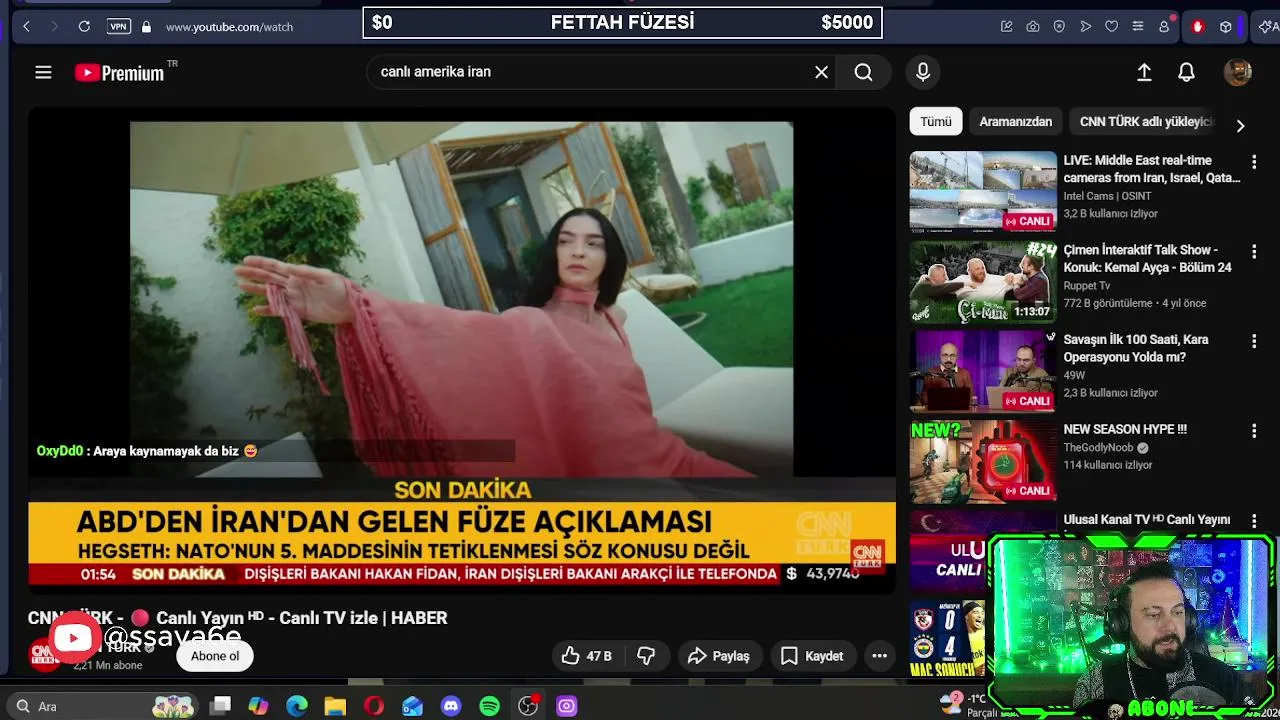Launch Copilot from the taskbar
This screenshot has width=1280, height=720.
coord(258,706)
